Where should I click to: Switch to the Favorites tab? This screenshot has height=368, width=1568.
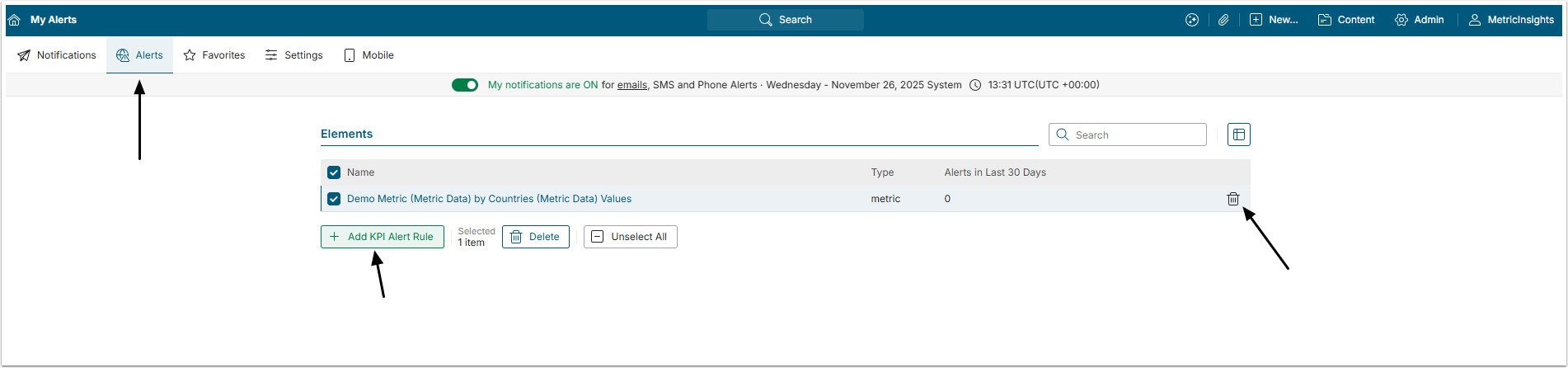pos(214,55)
